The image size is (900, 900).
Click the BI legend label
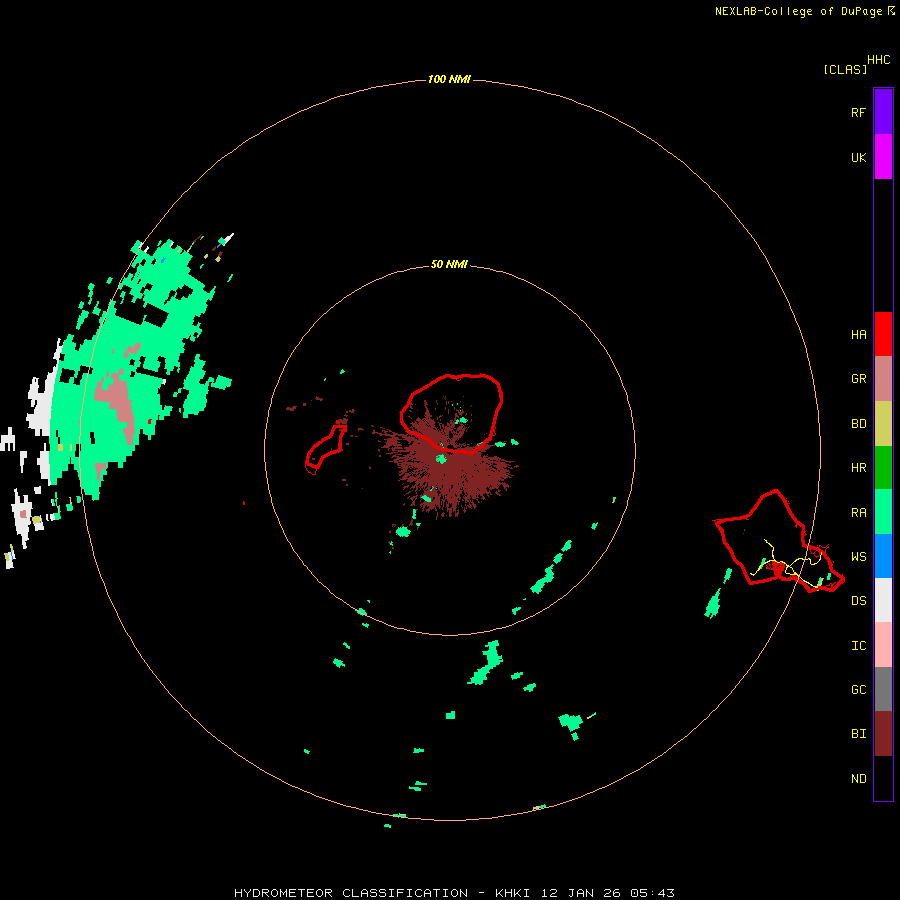pos(859,734)
